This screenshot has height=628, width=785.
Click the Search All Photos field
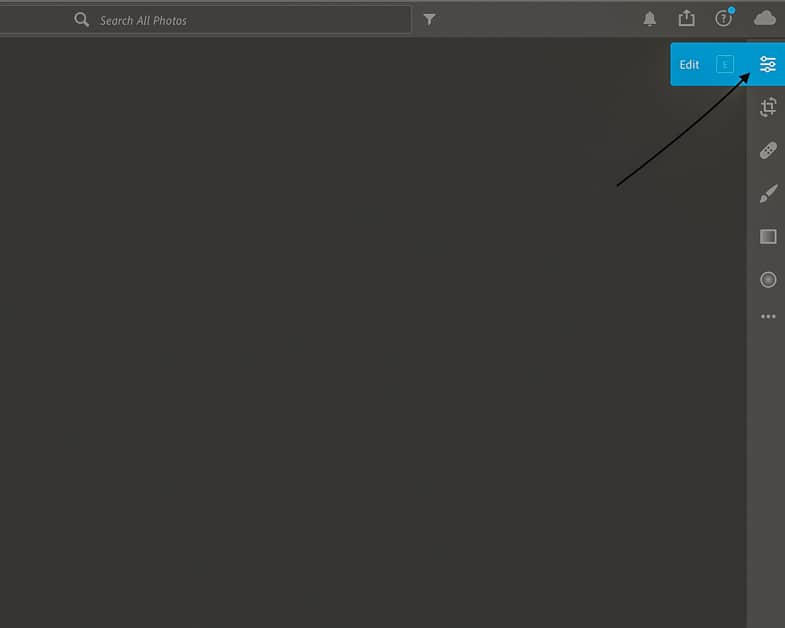(205, 20)
